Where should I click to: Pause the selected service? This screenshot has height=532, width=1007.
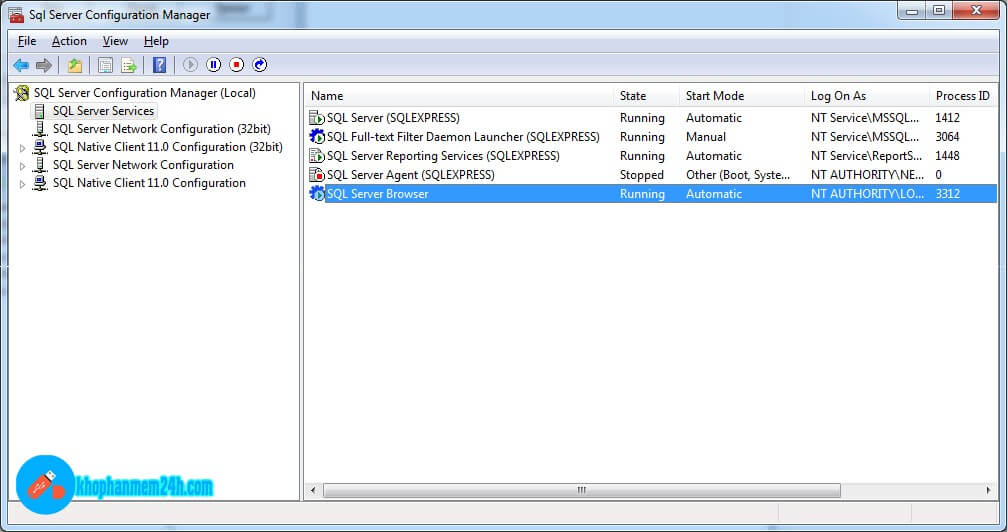pyautogui.click(x=213, y=65)
